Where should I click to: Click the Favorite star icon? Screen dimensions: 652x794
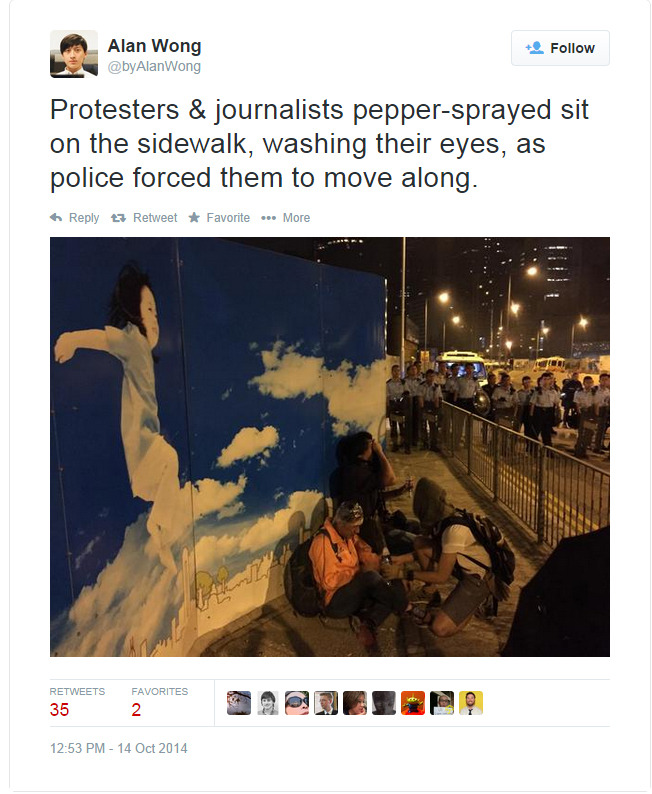pos(194,218)
